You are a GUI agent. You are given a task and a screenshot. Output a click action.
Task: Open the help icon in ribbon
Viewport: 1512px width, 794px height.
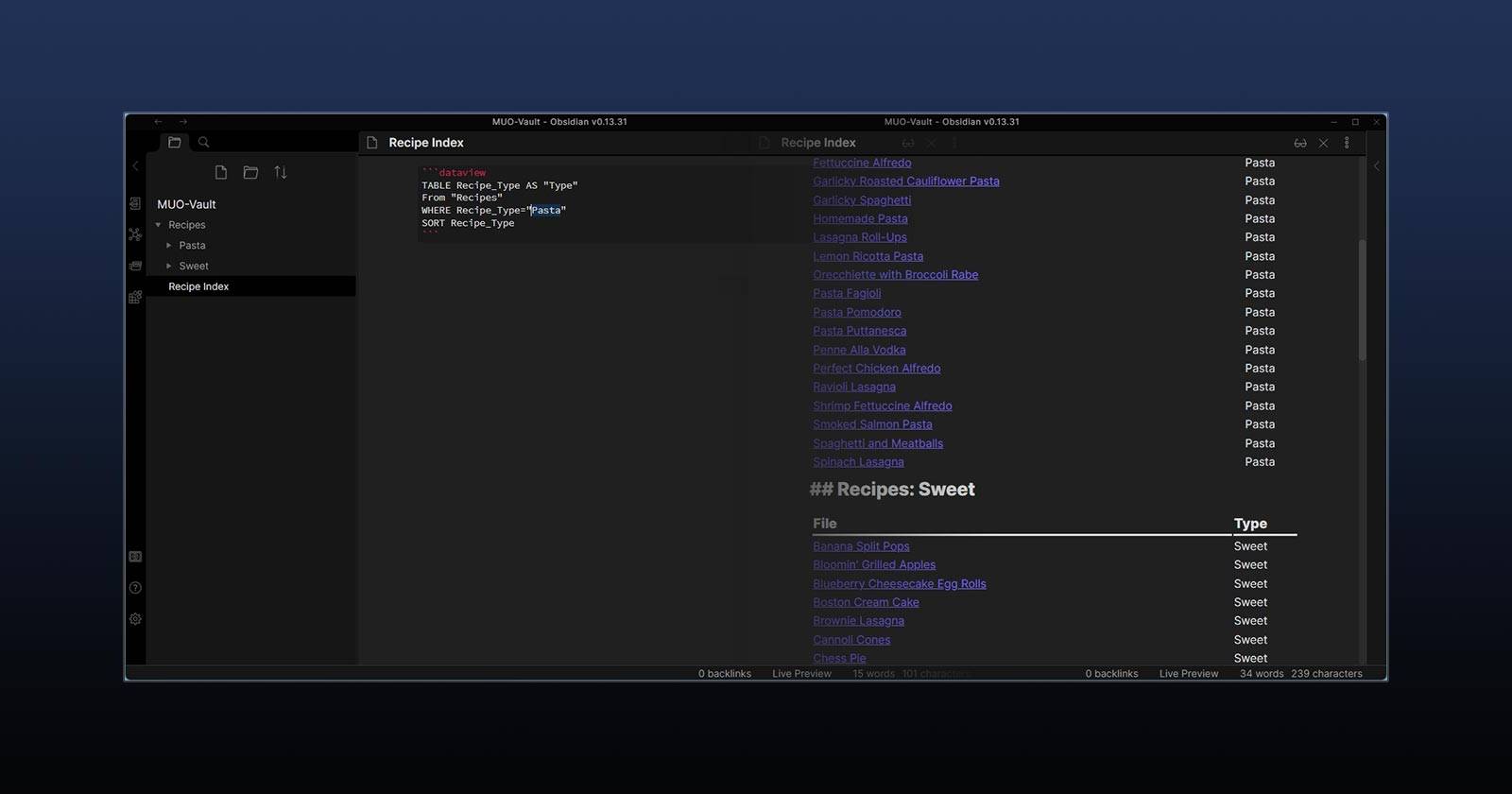[135, 588]
